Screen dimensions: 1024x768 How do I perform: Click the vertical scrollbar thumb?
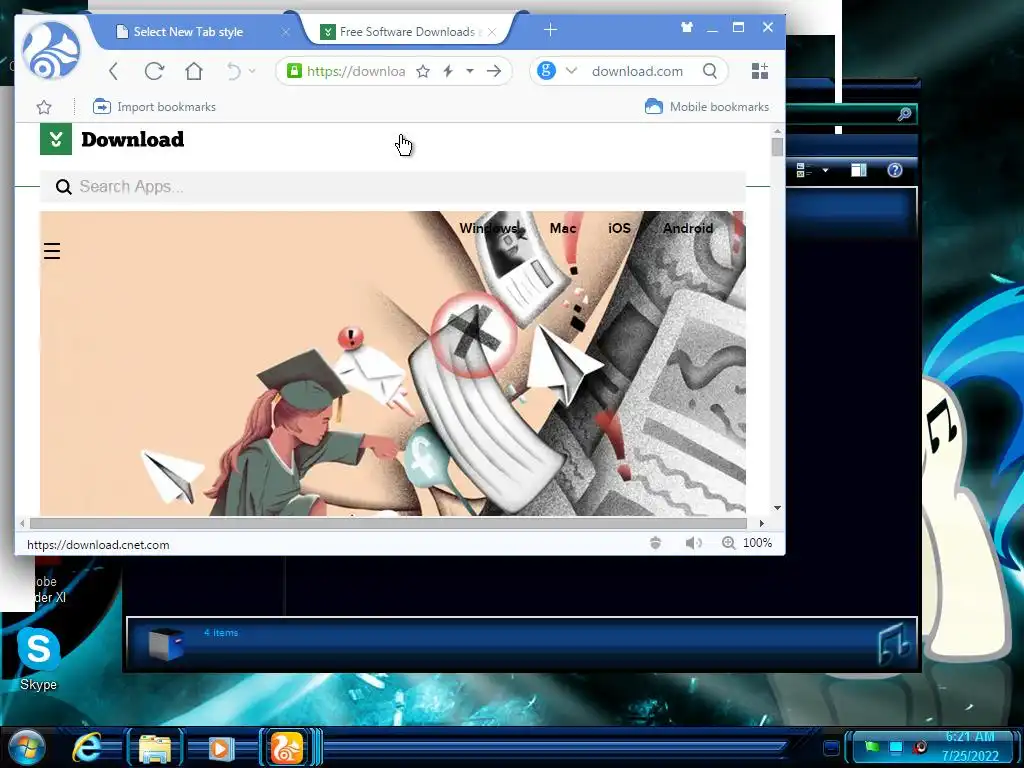[777, 148]
